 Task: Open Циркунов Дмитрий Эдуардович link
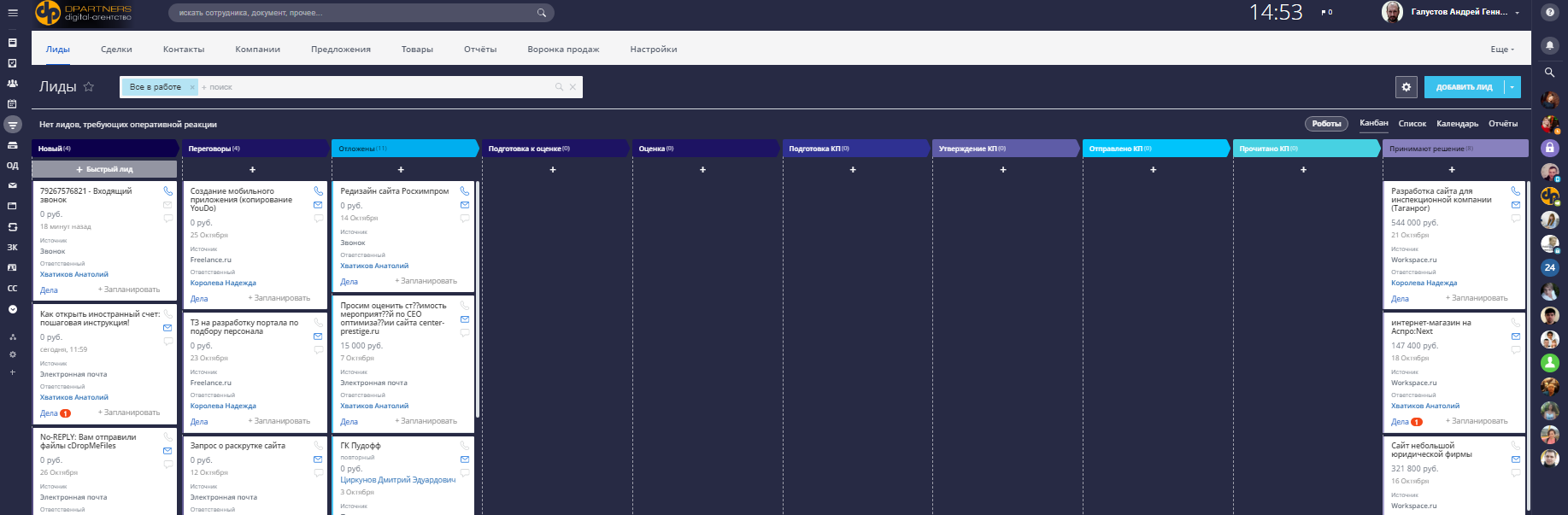(x=398, y=480)
